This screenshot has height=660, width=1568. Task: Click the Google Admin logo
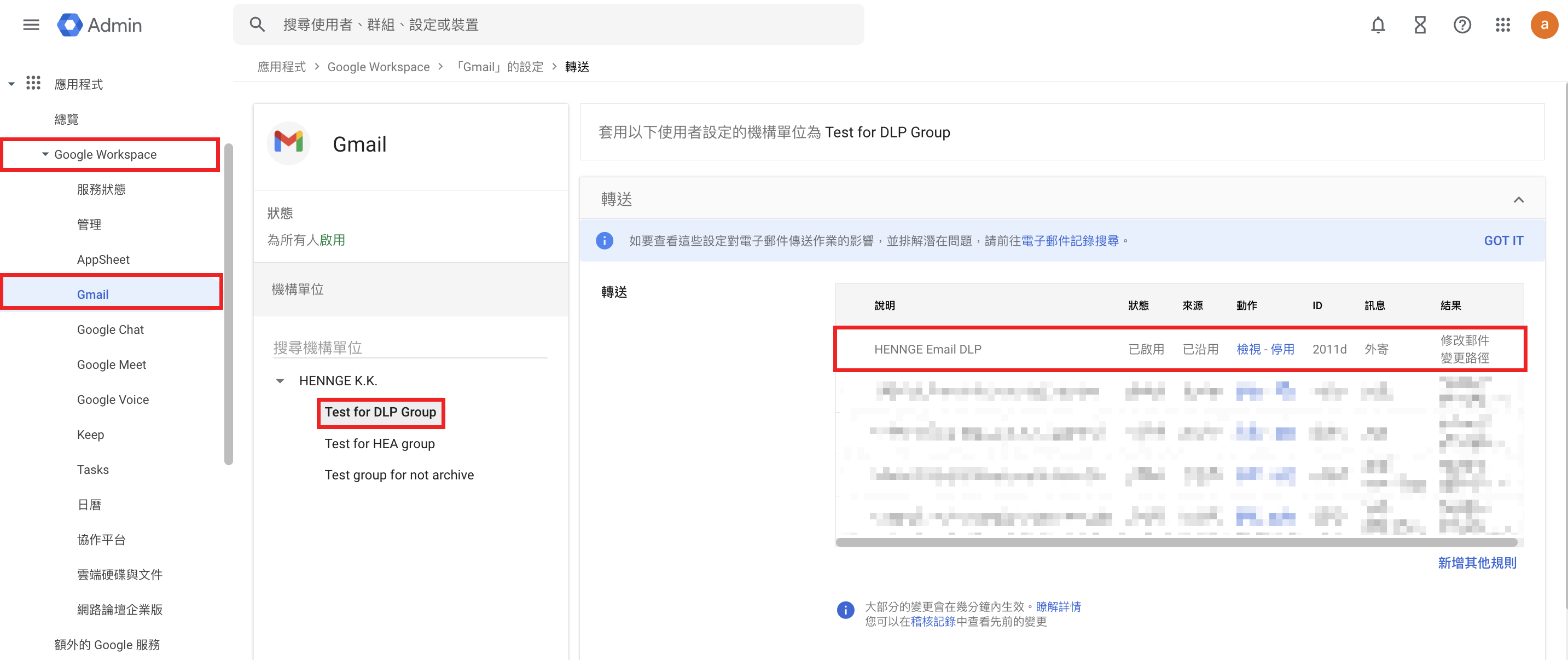(100, 25)
